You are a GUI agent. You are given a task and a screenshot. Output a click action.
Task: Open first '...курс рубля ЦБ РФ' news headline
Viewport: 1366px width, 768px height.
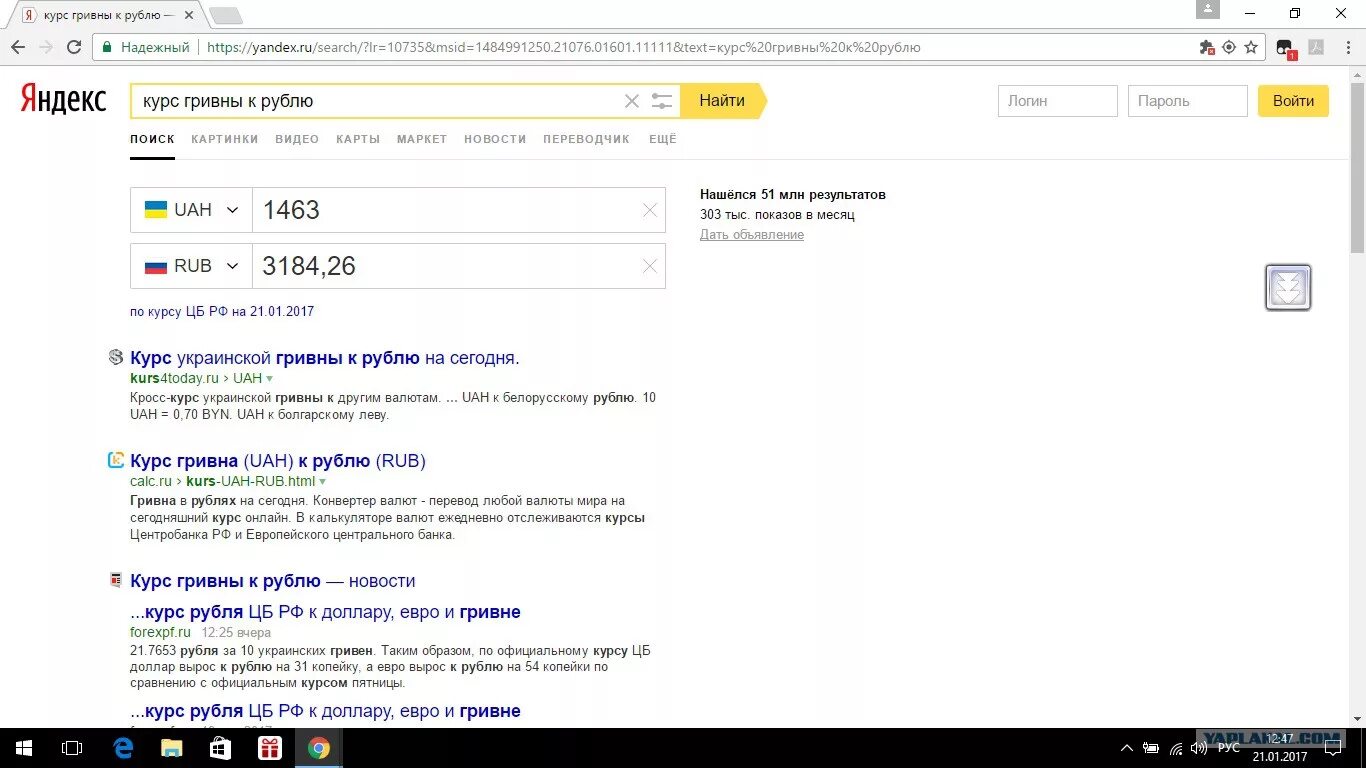[x=325, y=612]
